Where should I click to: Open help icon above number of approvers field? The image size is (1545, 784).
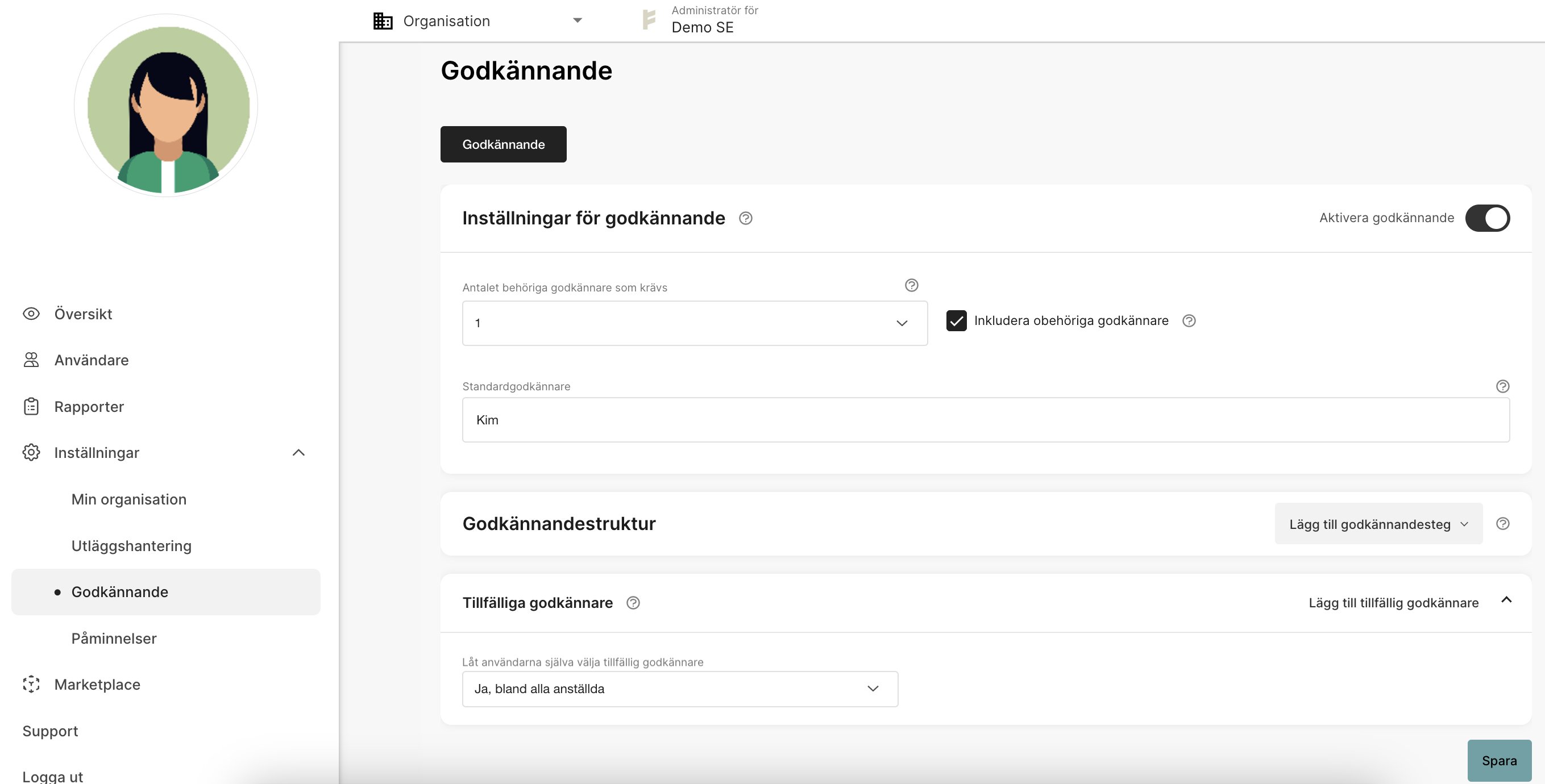912,285
